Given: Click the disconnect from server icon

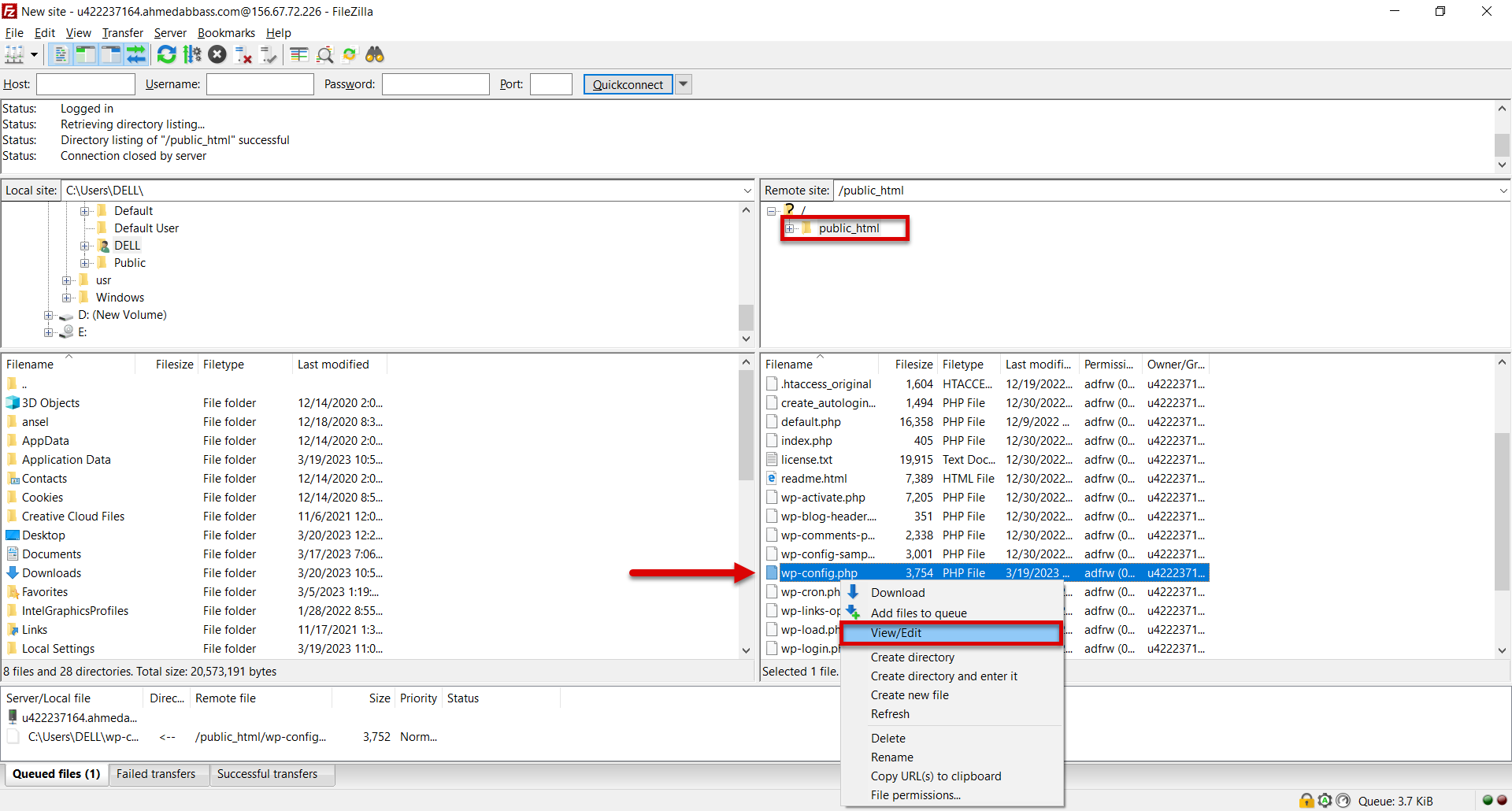Looking at the screenshot, I should click(x=243, y=54).
